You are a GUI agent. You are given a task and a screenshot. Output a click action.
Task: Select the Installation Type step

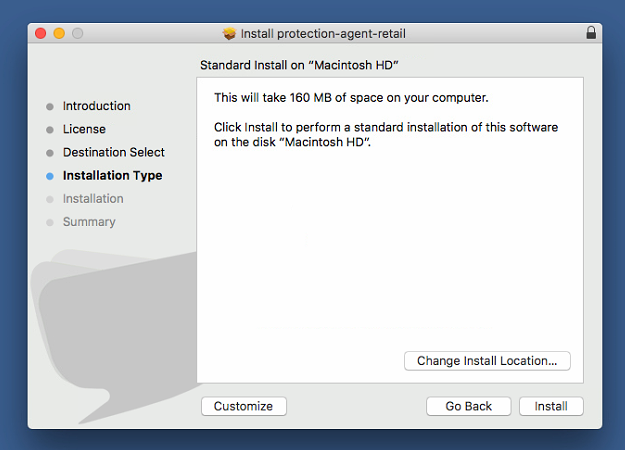pyautogui.click(x=112, y=175)
